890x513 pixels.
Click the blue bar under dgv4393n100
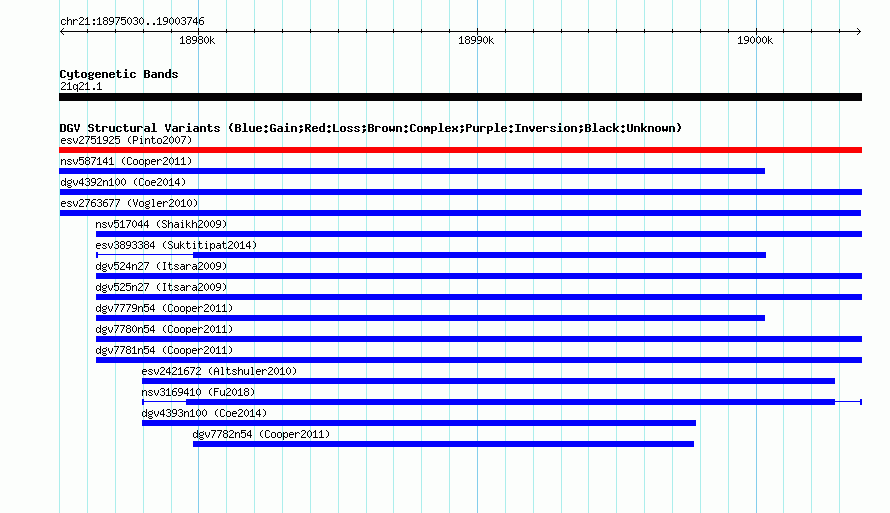(419, 423)
